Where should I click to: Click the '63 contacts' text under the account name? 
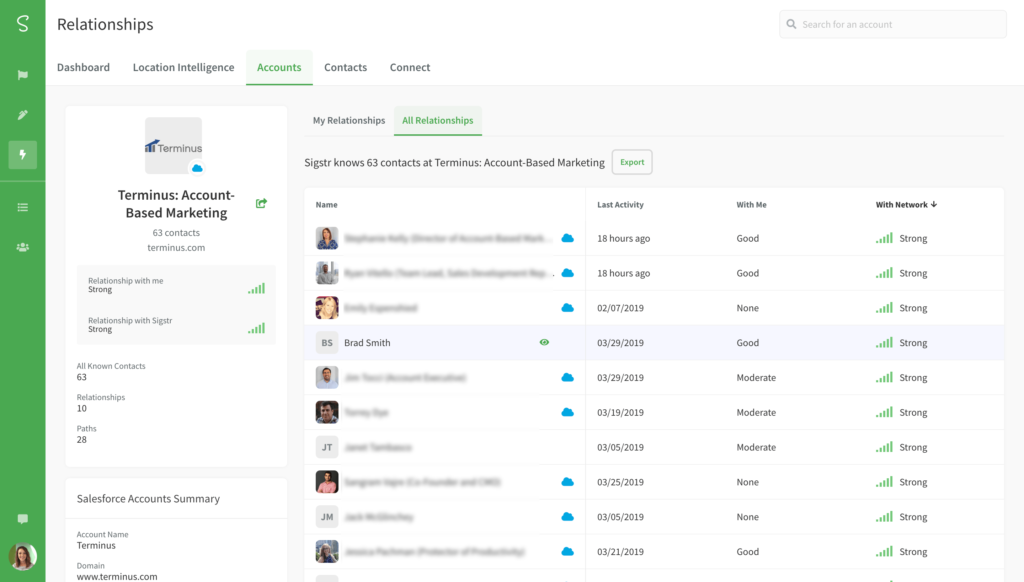(176, 233)
